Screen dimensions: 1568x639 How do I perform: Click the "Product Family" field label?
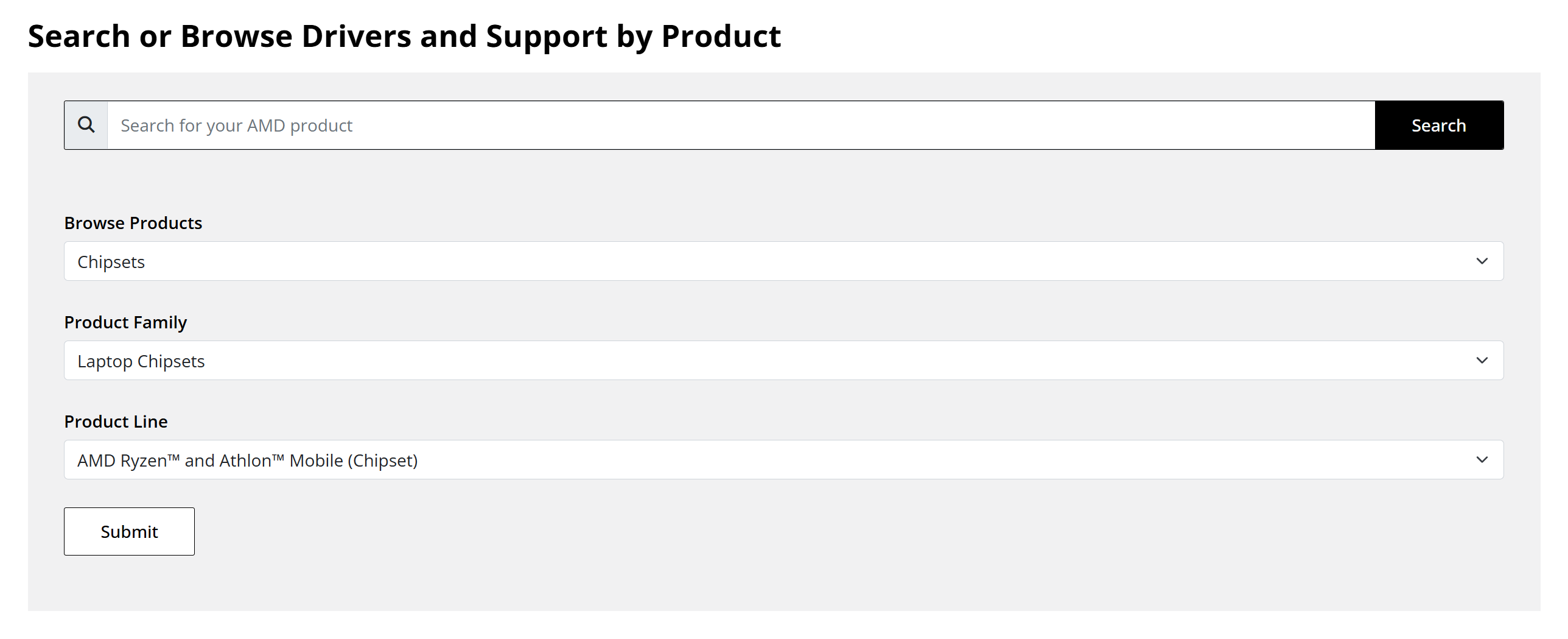pos(125,322)
